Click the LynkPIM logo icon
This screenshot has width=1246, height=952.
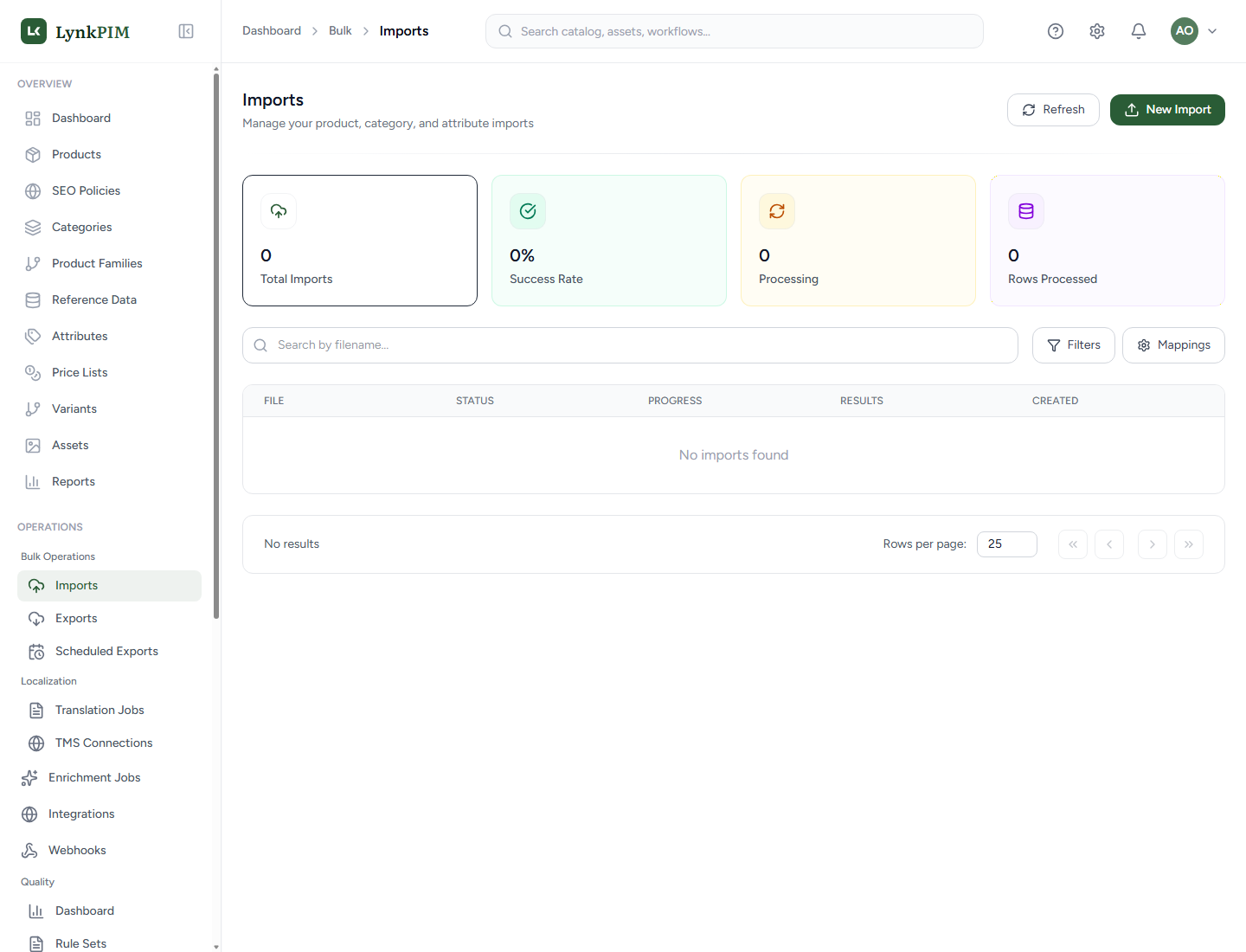[34, 31]
